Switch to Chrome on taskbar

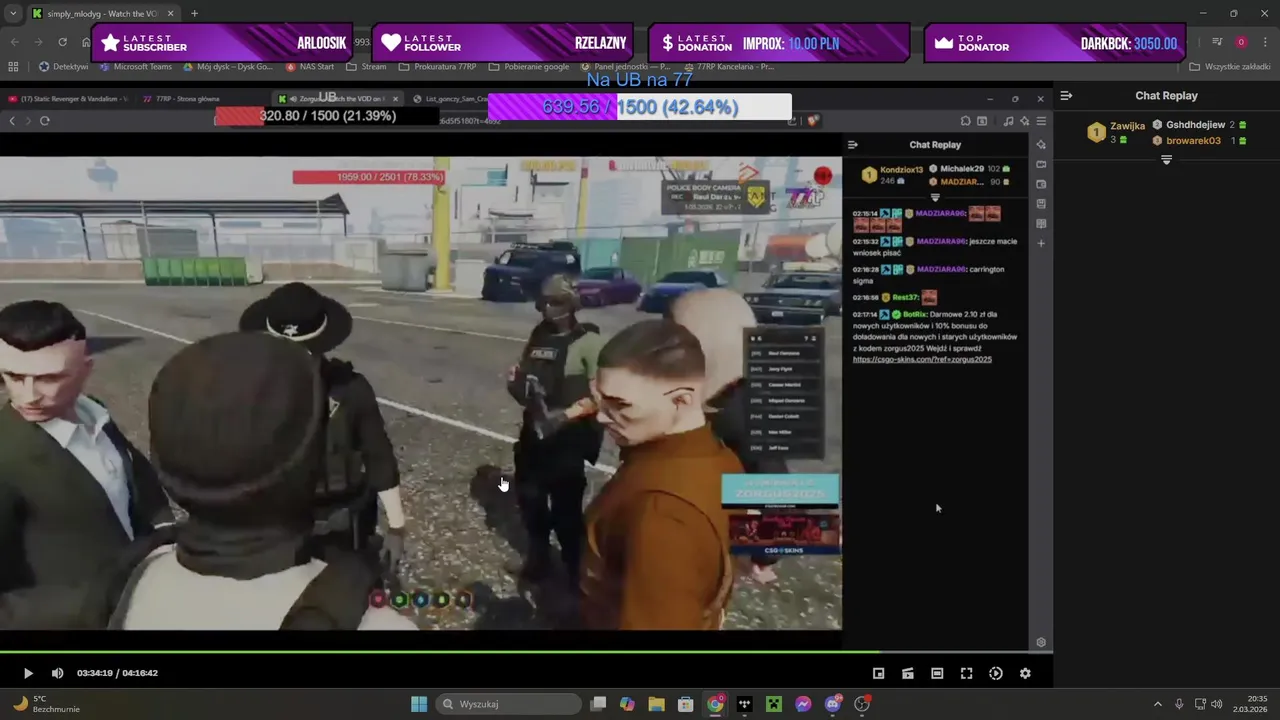(715, 704)
